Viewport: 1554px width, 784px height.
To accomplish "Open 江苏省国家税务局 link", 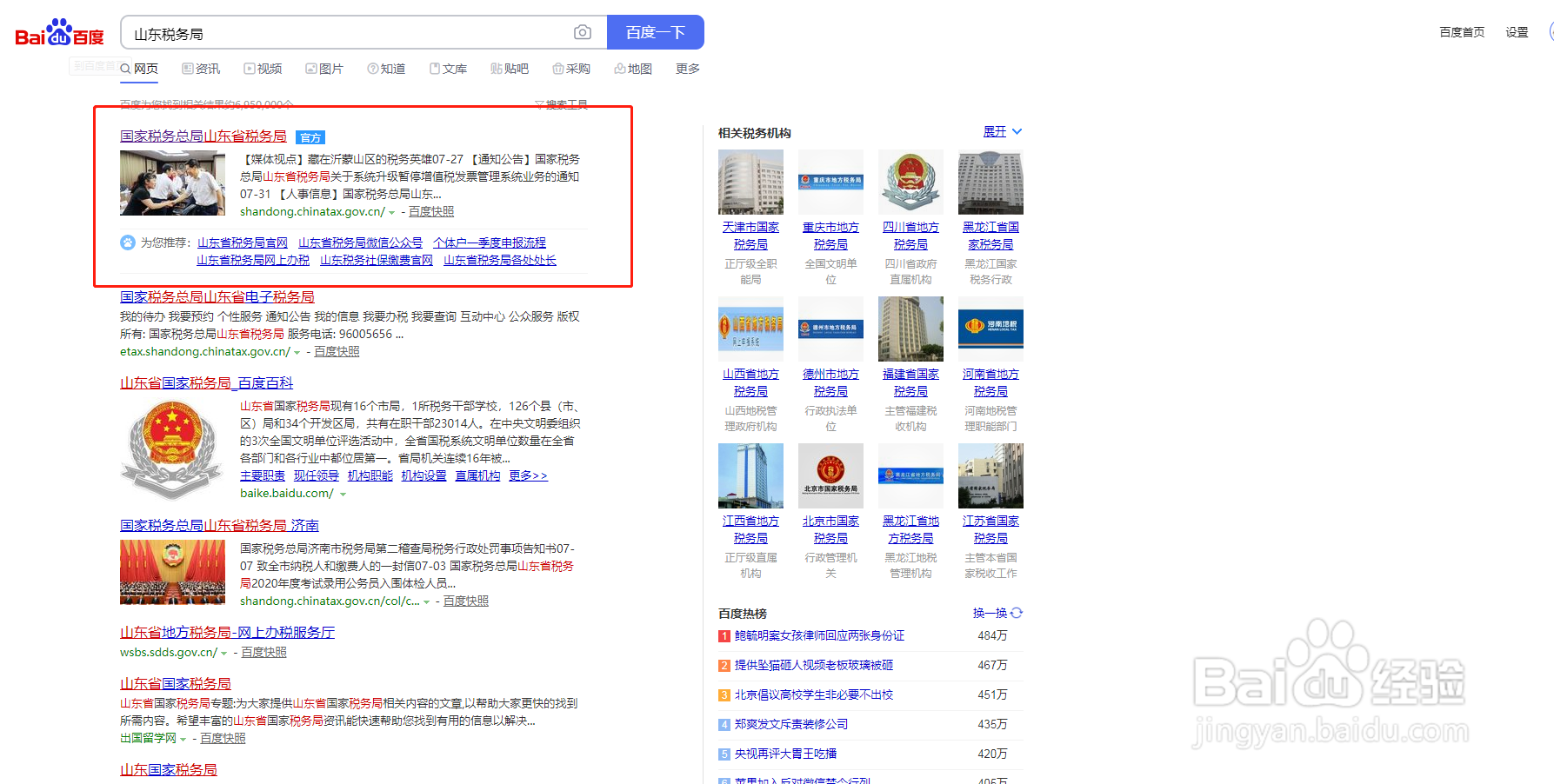I will [990, 529].
